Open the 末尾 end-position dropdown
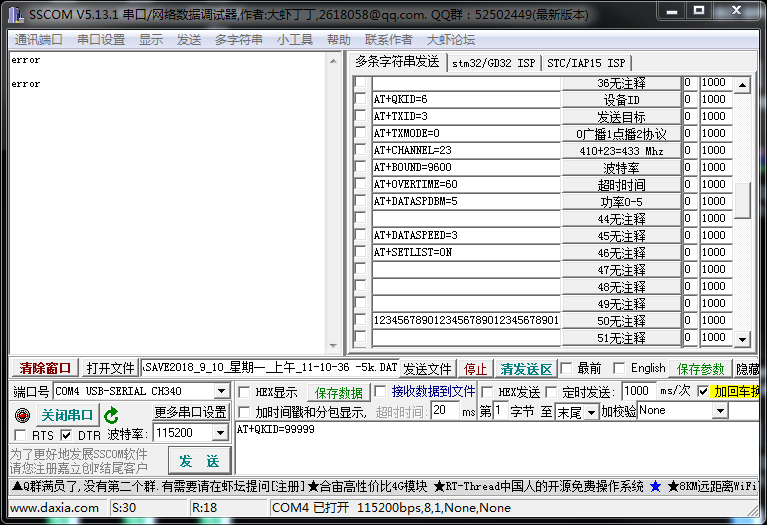The image size is (767, 525). [591, 412]
